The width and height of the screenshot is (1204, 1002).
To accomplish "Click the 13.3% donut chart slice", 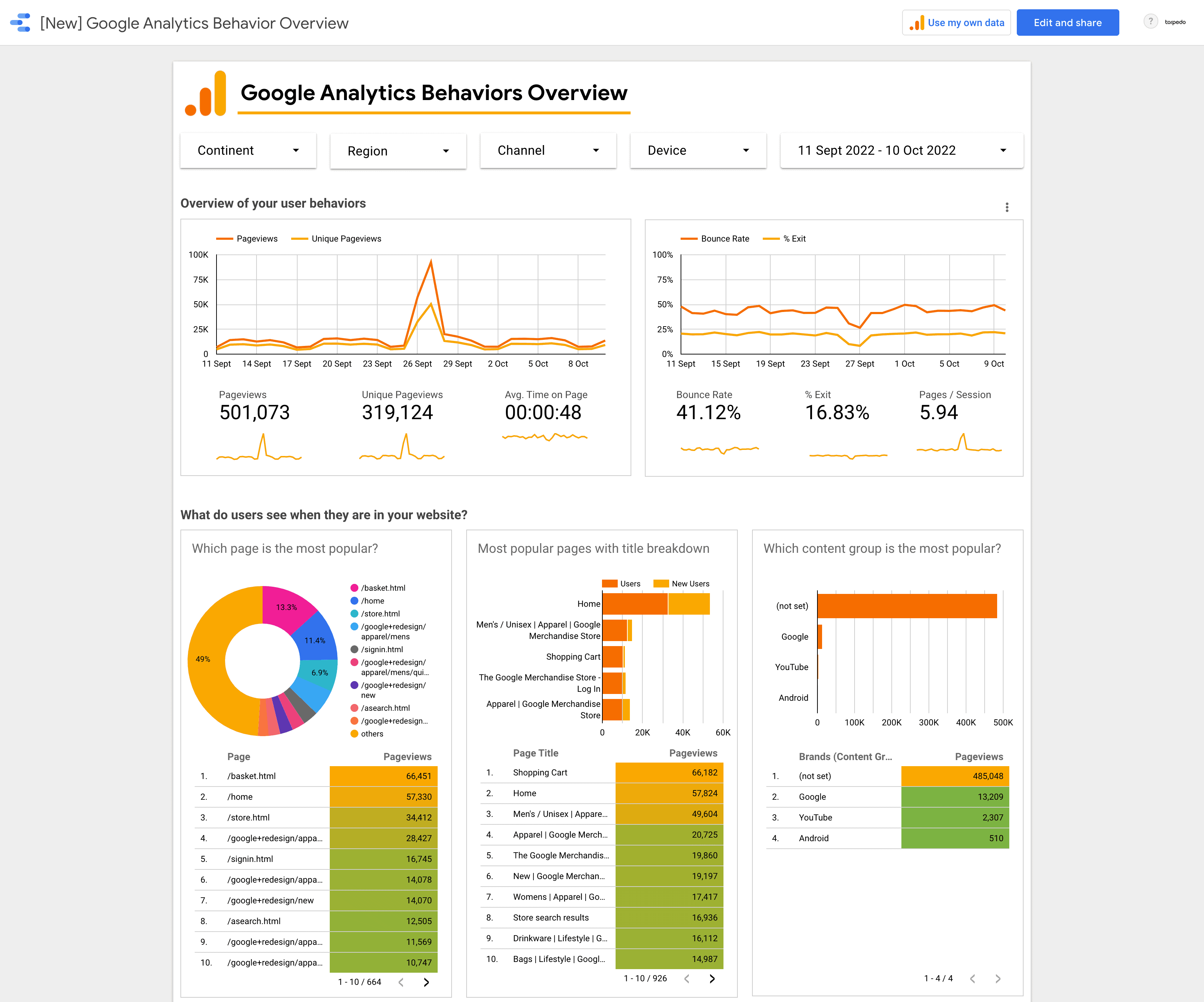I will [x=286, y=607].
